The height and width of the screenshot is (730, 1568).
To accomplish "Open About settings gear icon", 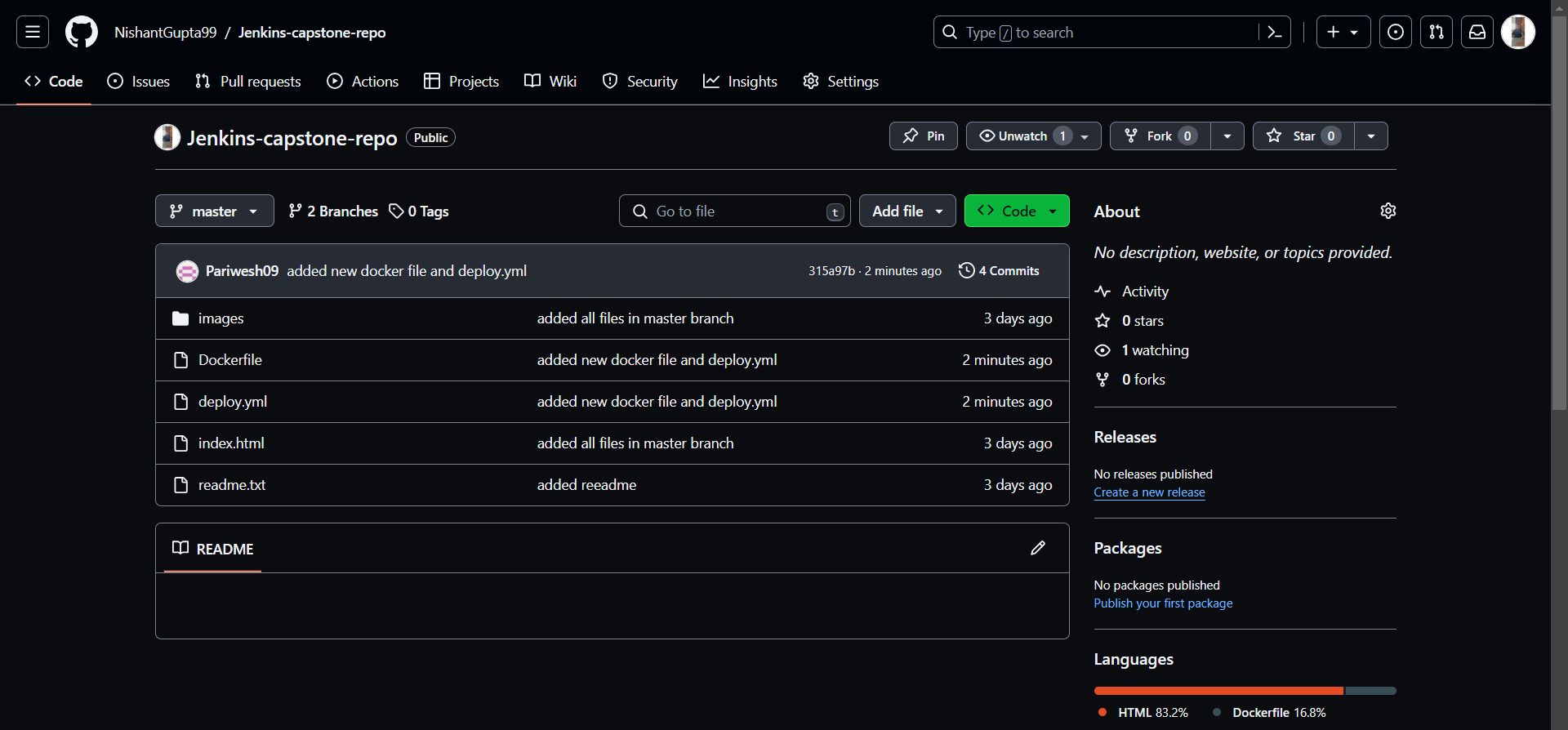I will pyautogui.click(x=1388, y=211).
